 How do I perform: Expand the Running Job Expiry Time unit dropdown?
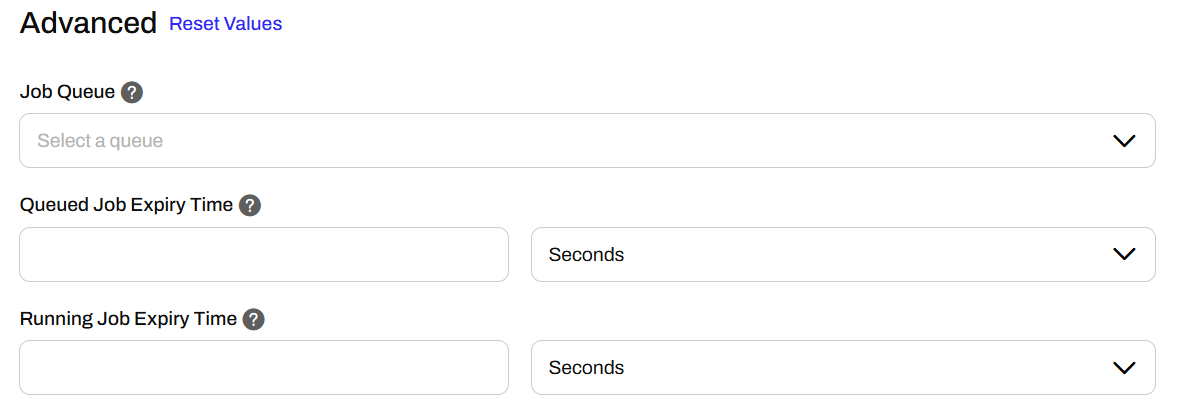tap(843, 368)
